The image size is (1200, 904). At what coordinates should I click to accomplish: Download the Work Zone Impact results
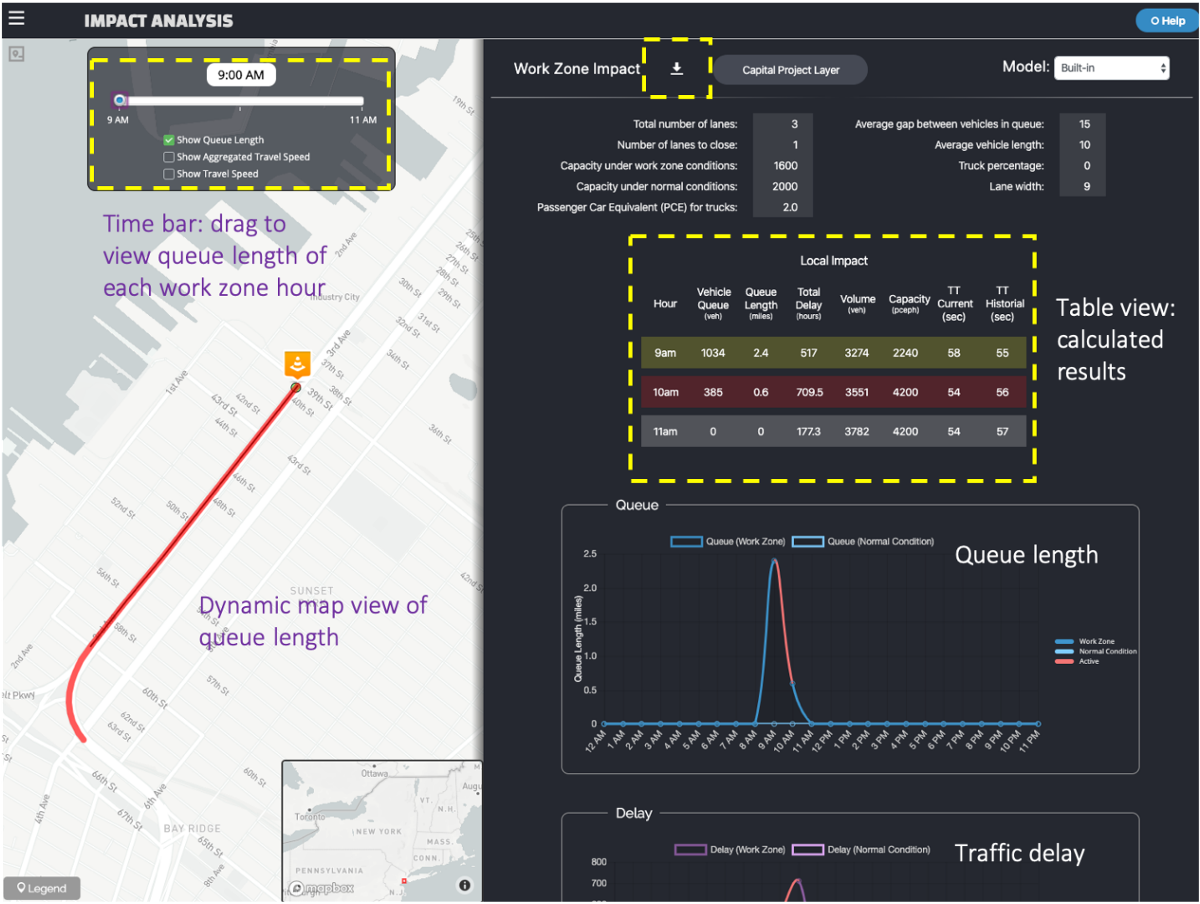[677, 68]
